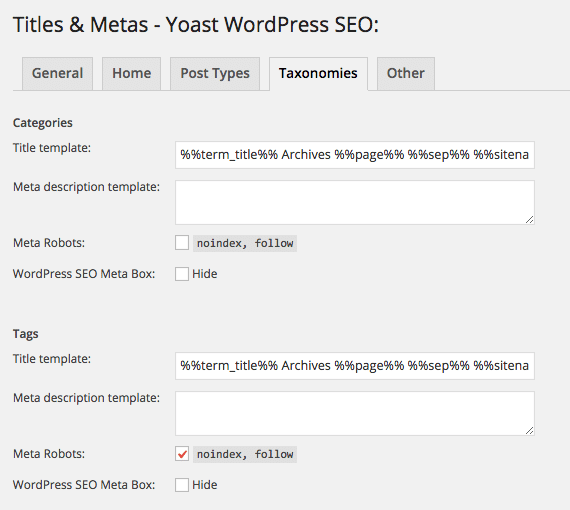The width and height of the screenshot is (570, 510).
Task: Tick Hide Meta Box for Tags
Action: (182, 485)
